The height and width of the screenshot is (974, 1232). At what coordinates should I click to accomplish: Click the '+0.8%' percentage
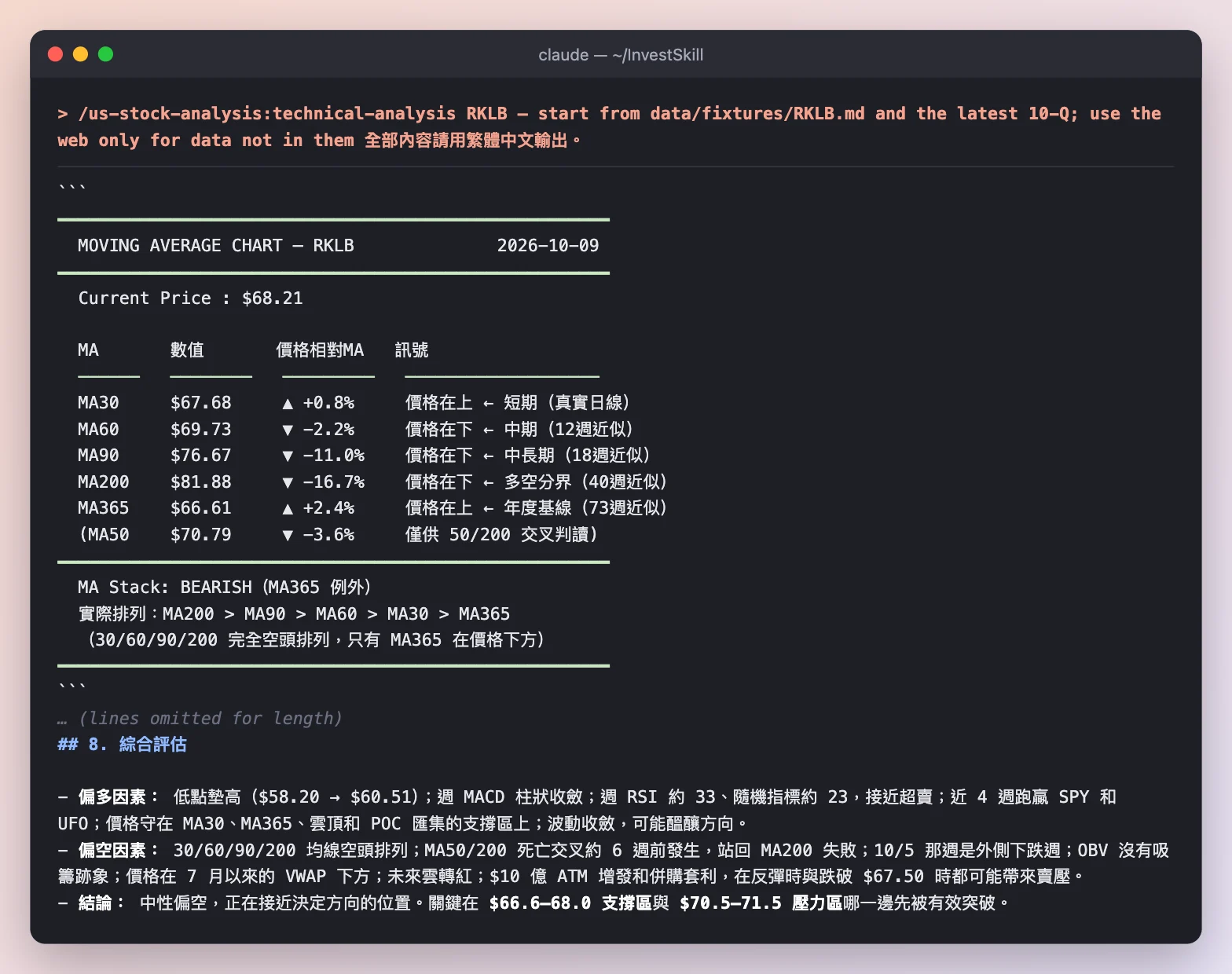328,403
